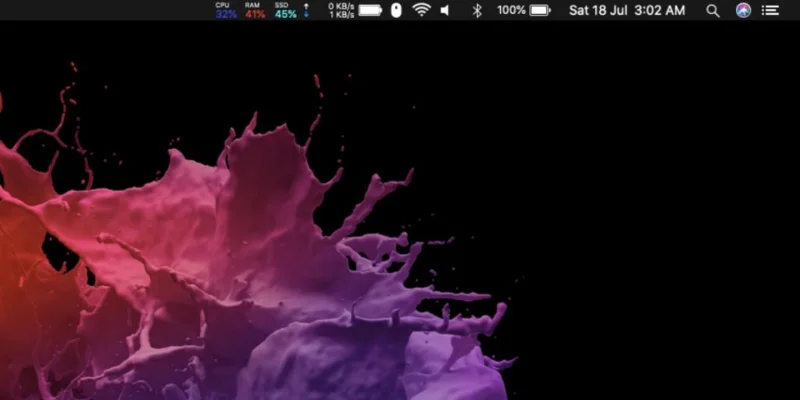Open the RAM 41% memory monitor
This screenshot has height=400, width=800.
point(255,10)
